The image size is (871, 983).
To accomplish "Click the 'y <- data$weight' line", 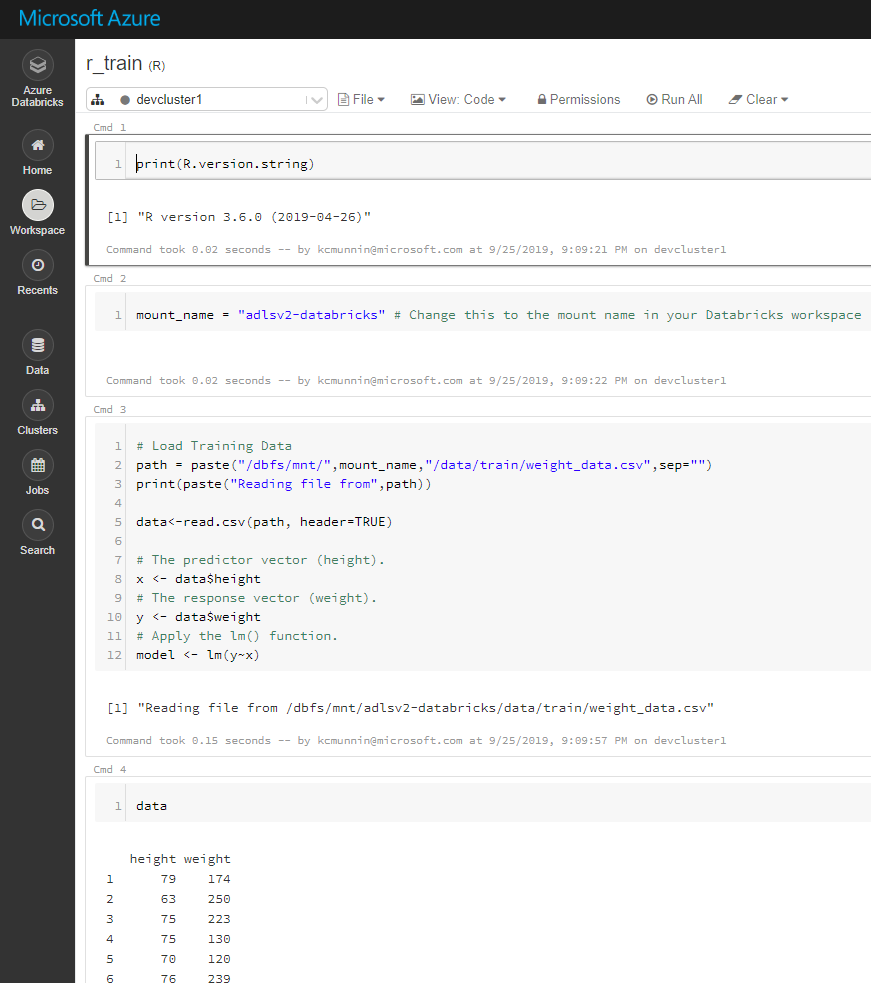I will [198, 617].
